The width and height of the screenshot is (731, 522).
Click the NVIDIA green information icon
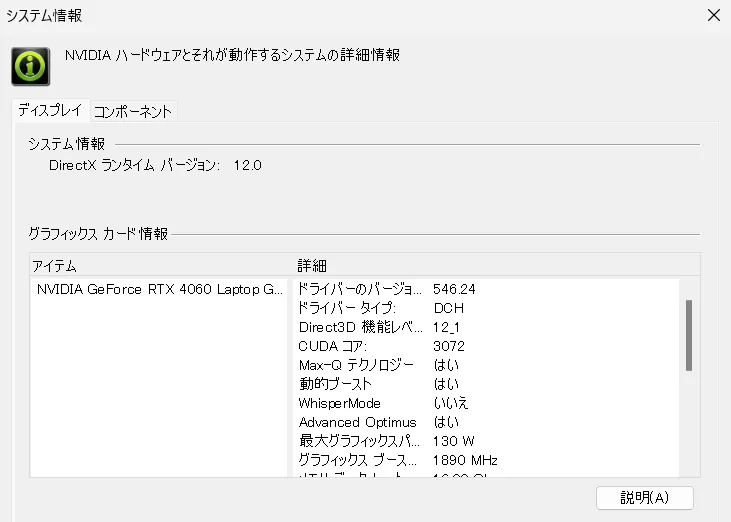(x=31, y=65)
